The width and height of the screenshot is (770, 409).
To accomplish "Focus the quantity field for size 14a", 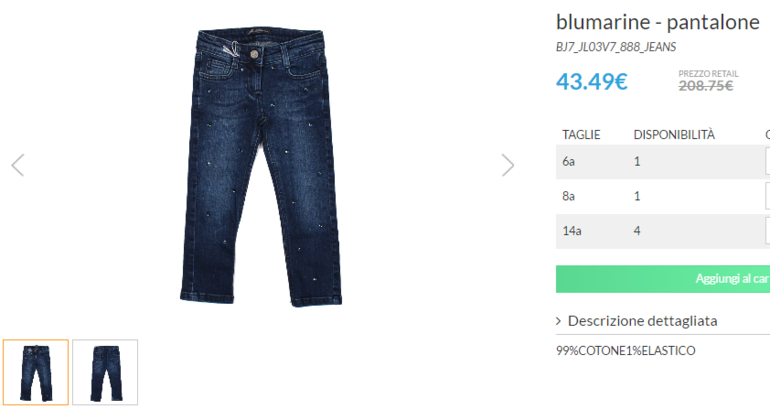I will pos(768,231).
